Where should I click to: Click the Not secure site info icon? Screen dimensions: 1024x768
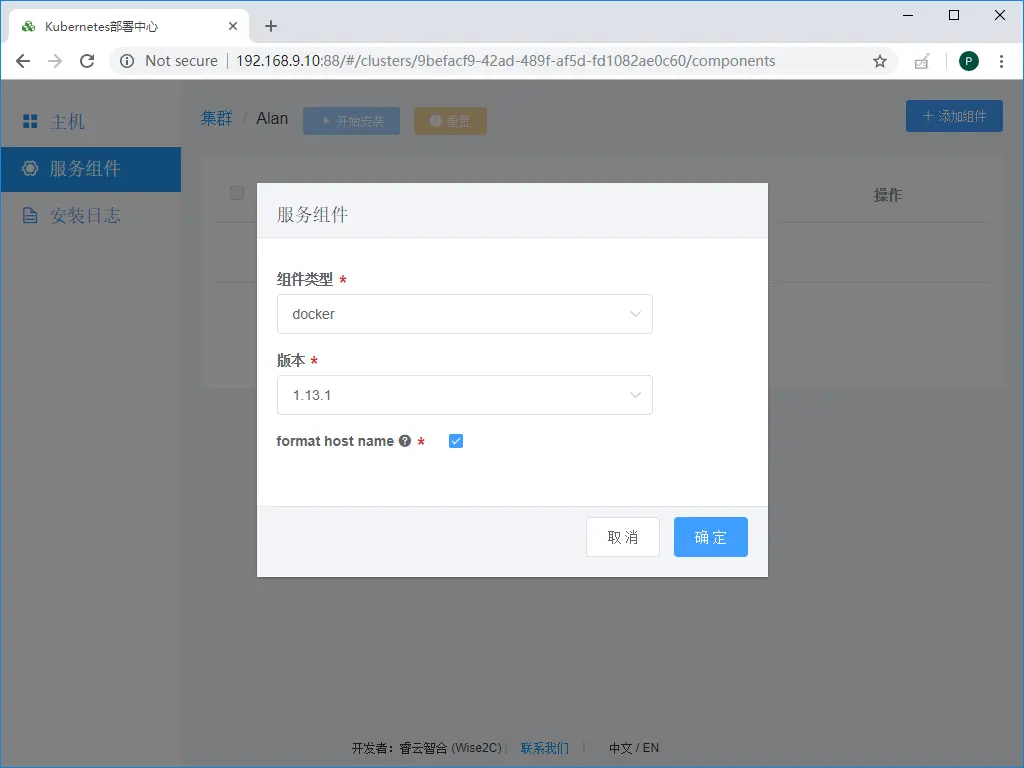tap(127, 61)
